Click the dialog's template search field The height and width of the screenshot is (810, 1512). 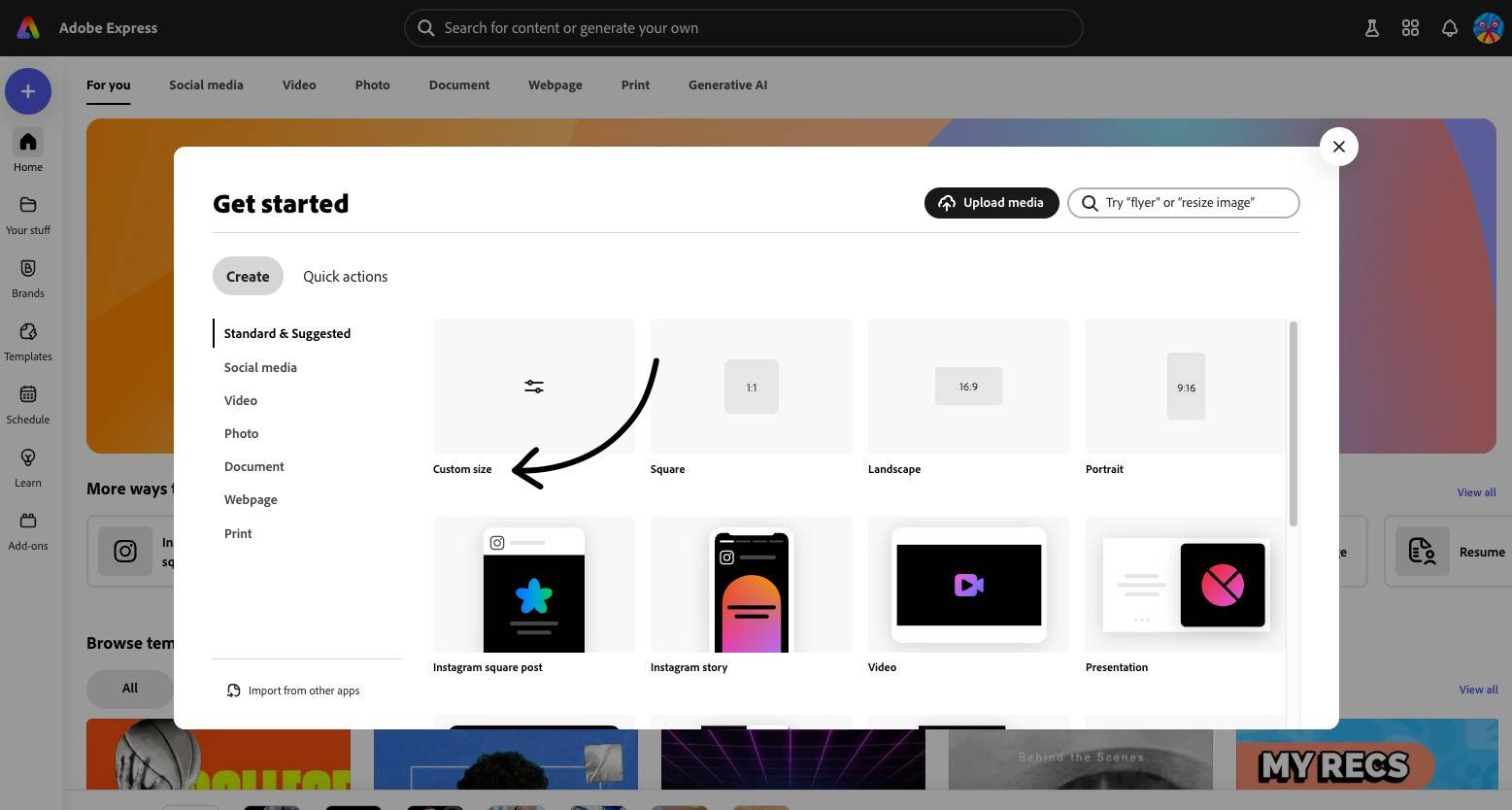[1194, 203]
